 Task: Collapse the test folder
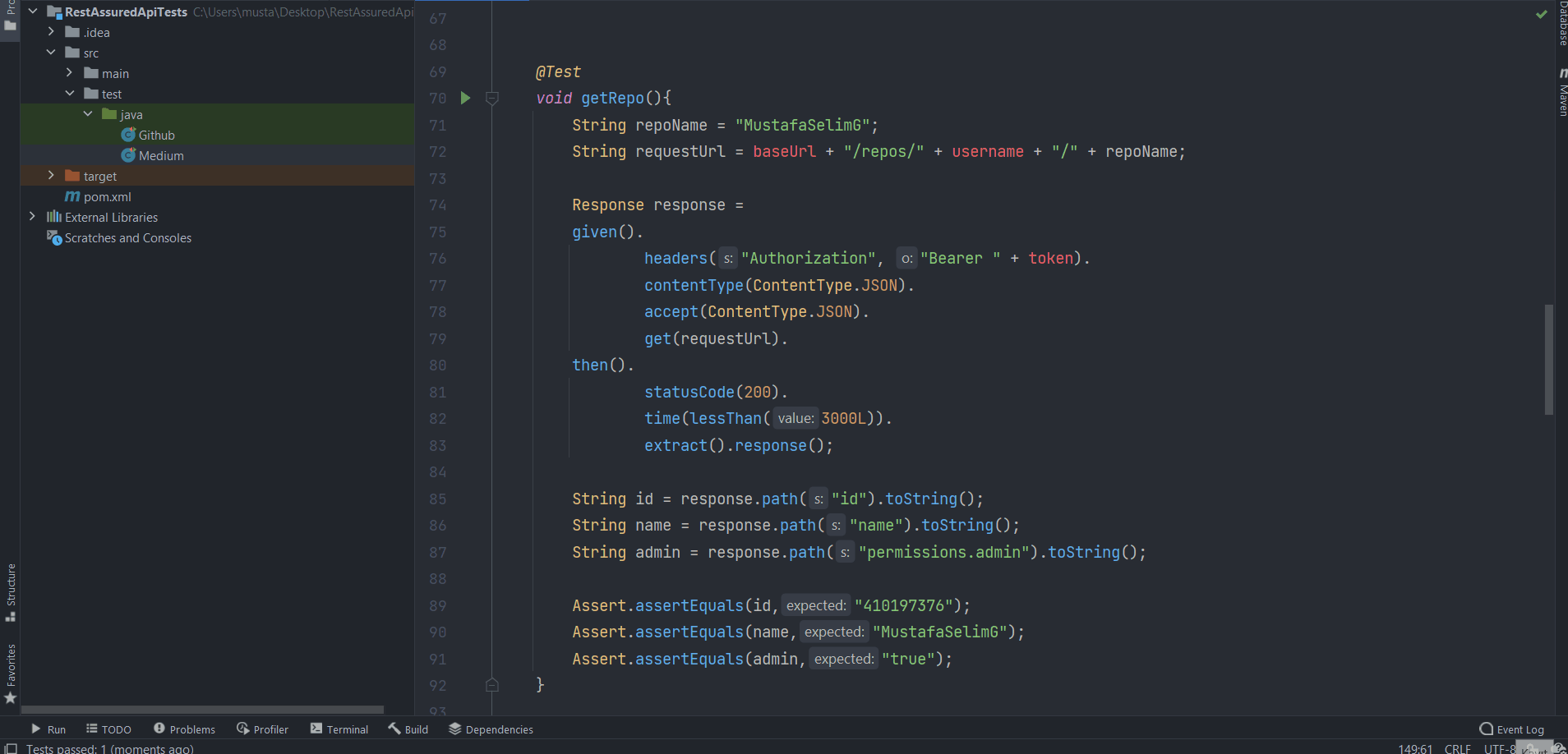pyautogui.click(x=69, y=94)
